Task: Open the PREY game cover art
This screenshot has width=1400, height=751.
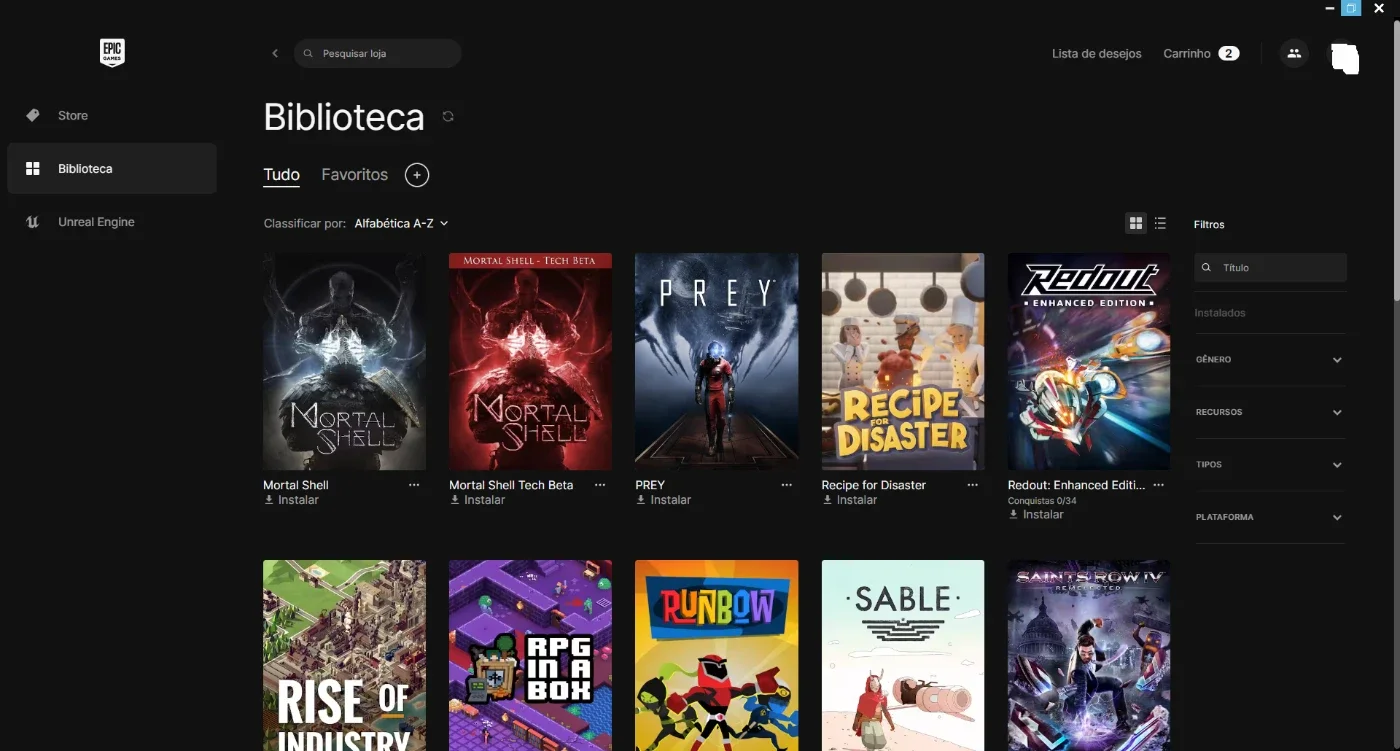Action: pos(717,361)
